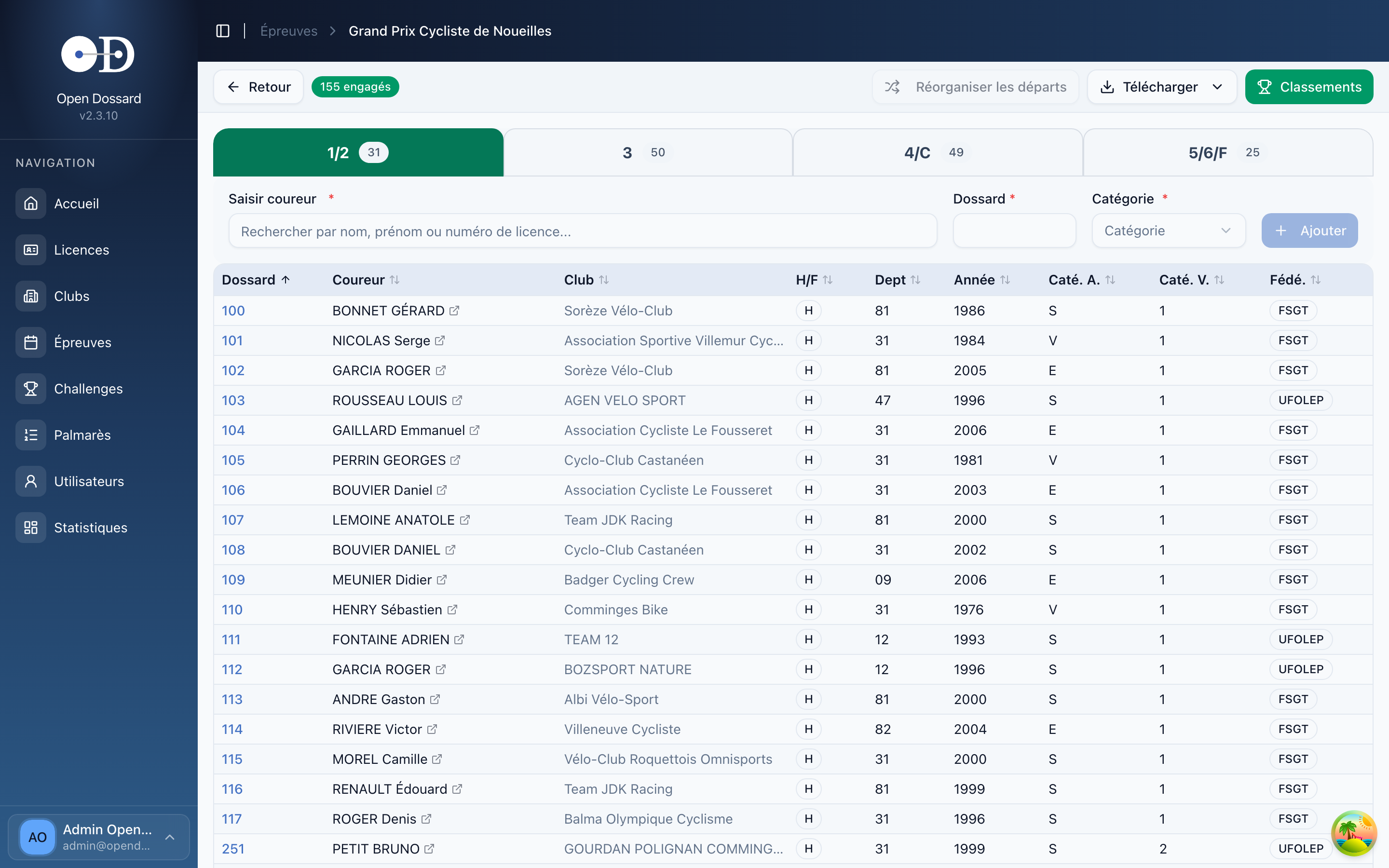The image size is (1389, 868).
Task: Toggle the sidebar panel icon
Action: [x=223, y=31]
